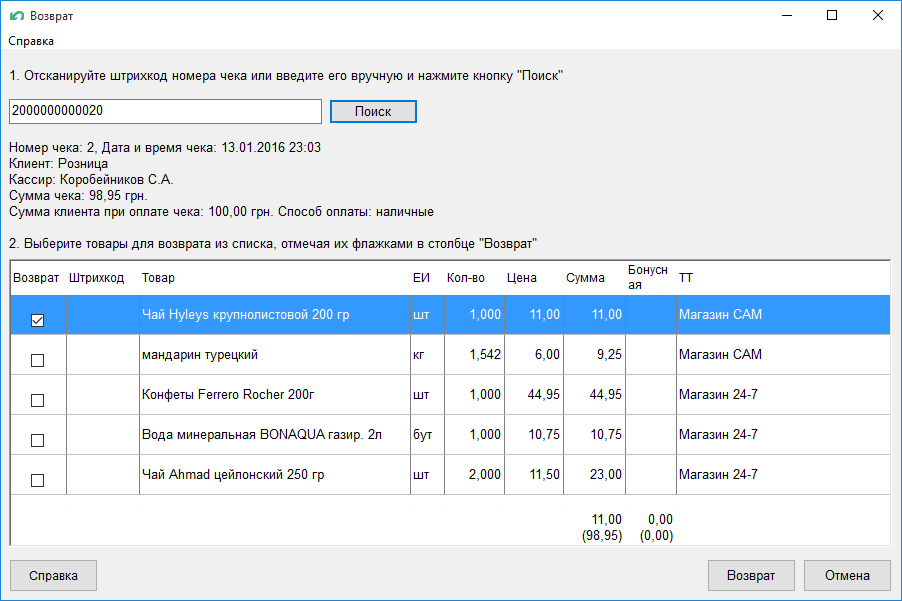Select the Кол-во column header
Image resolution: width=902 pixels, height=601 pixels.
pyautogui.click(x=465, y=278)
